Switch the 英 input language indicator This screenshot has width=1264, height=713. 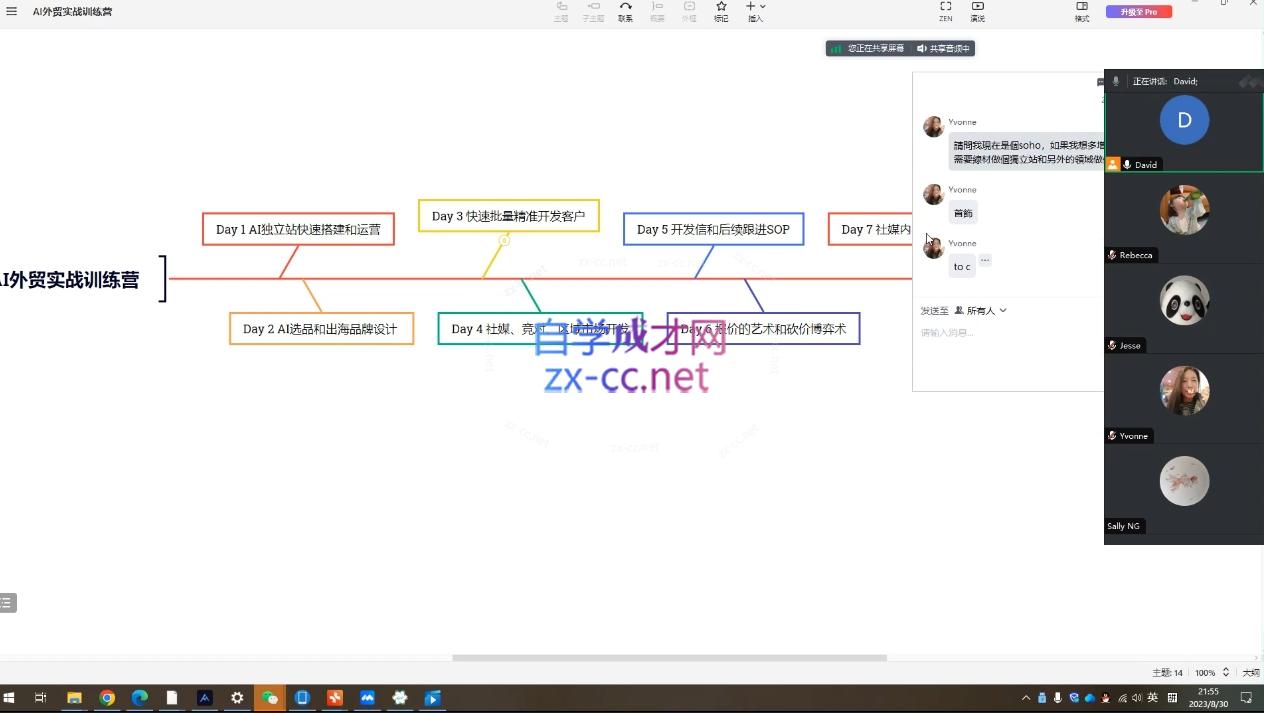1152,698
